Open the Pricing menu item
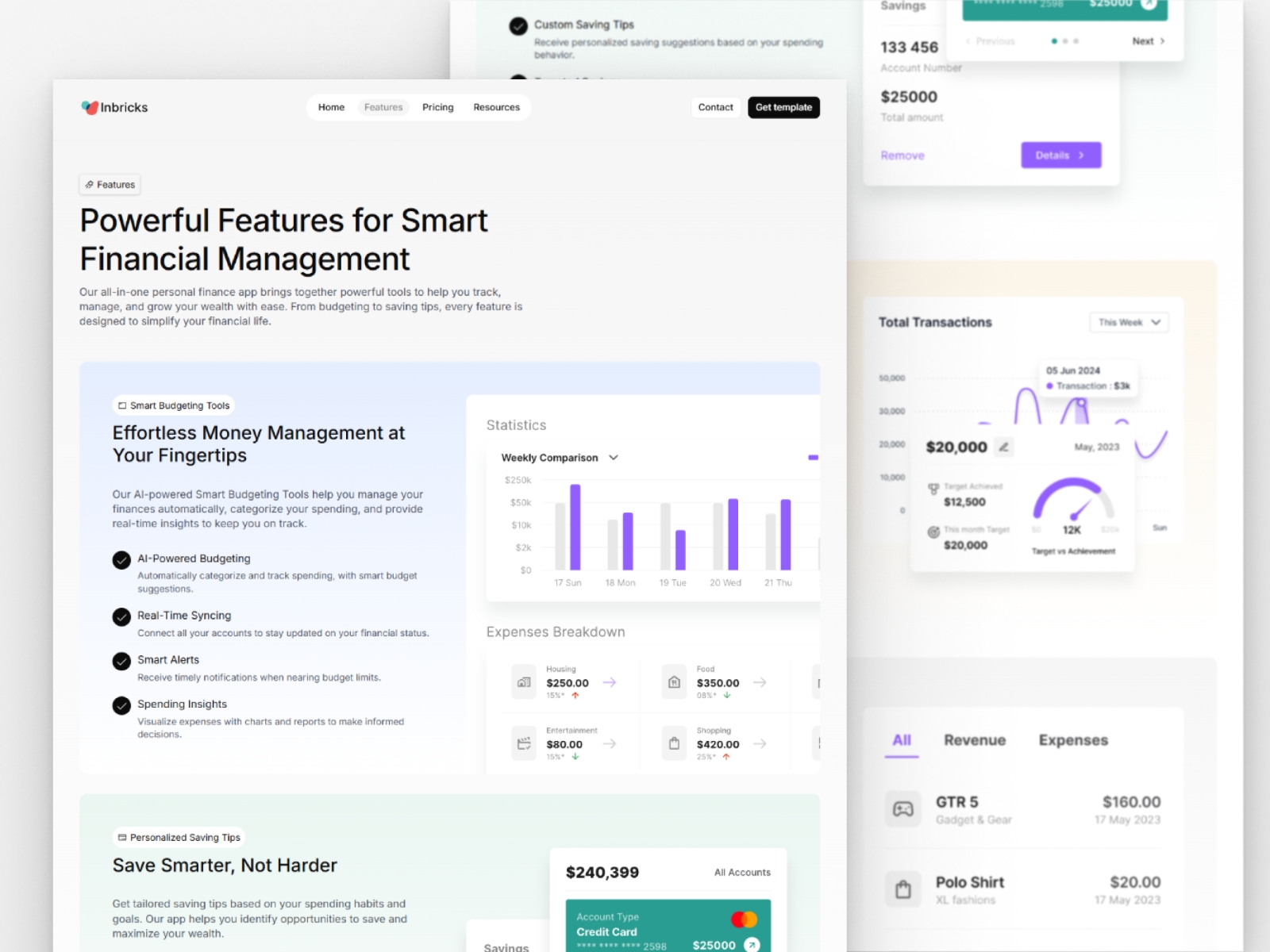The image size is (1270, 952). tap(437, 107)
